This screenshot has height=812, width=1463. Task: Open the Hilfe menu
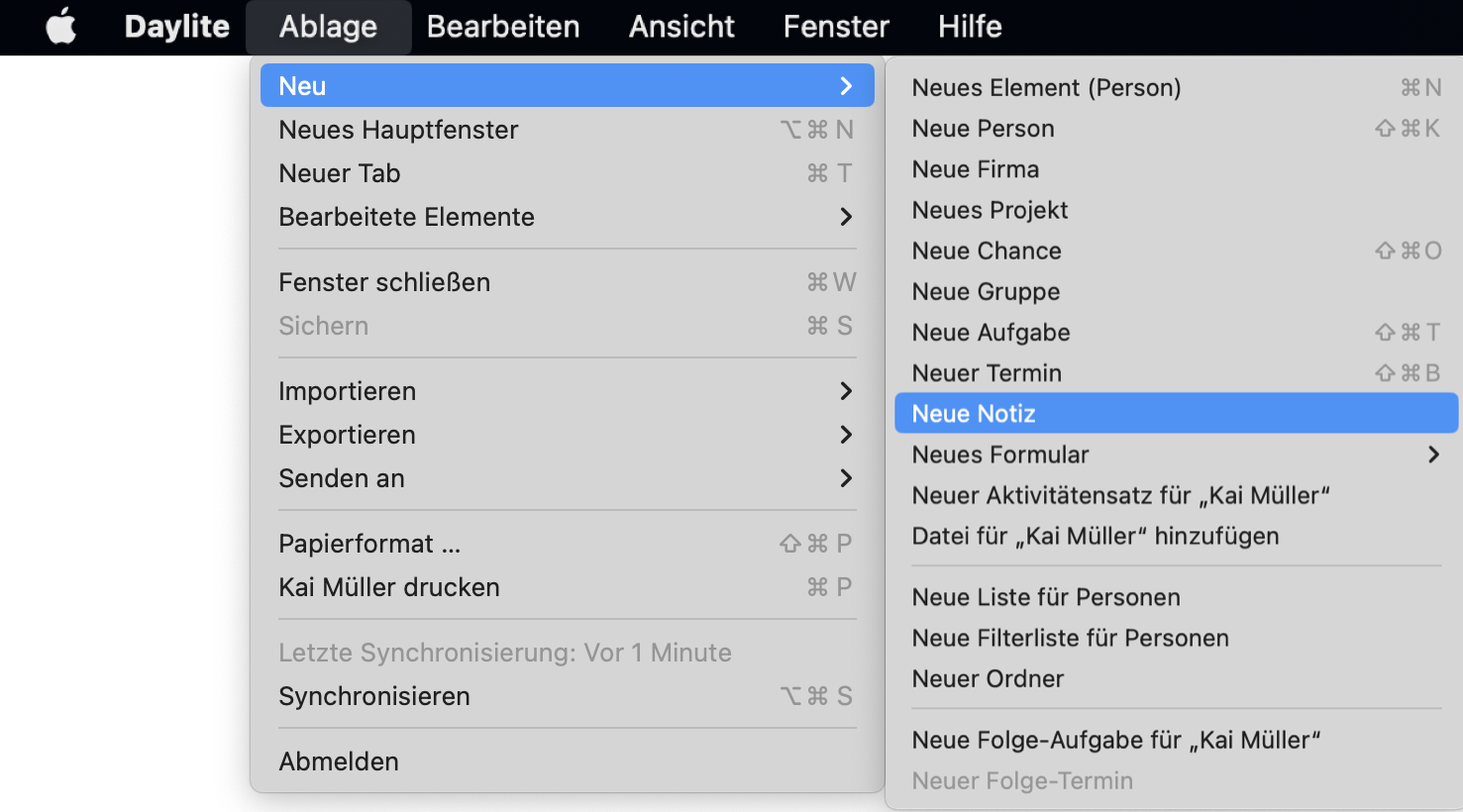tap(970, 27)
